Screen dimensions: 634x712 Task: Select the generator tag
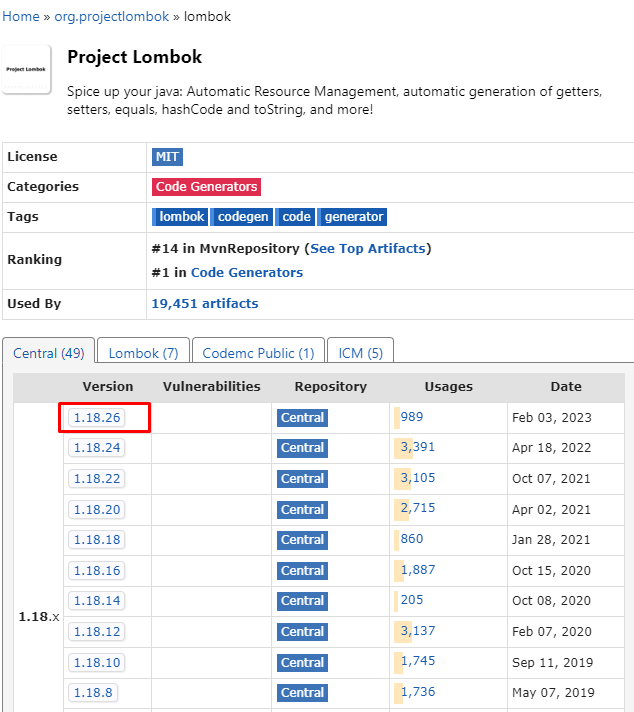(x=352, y=217)
